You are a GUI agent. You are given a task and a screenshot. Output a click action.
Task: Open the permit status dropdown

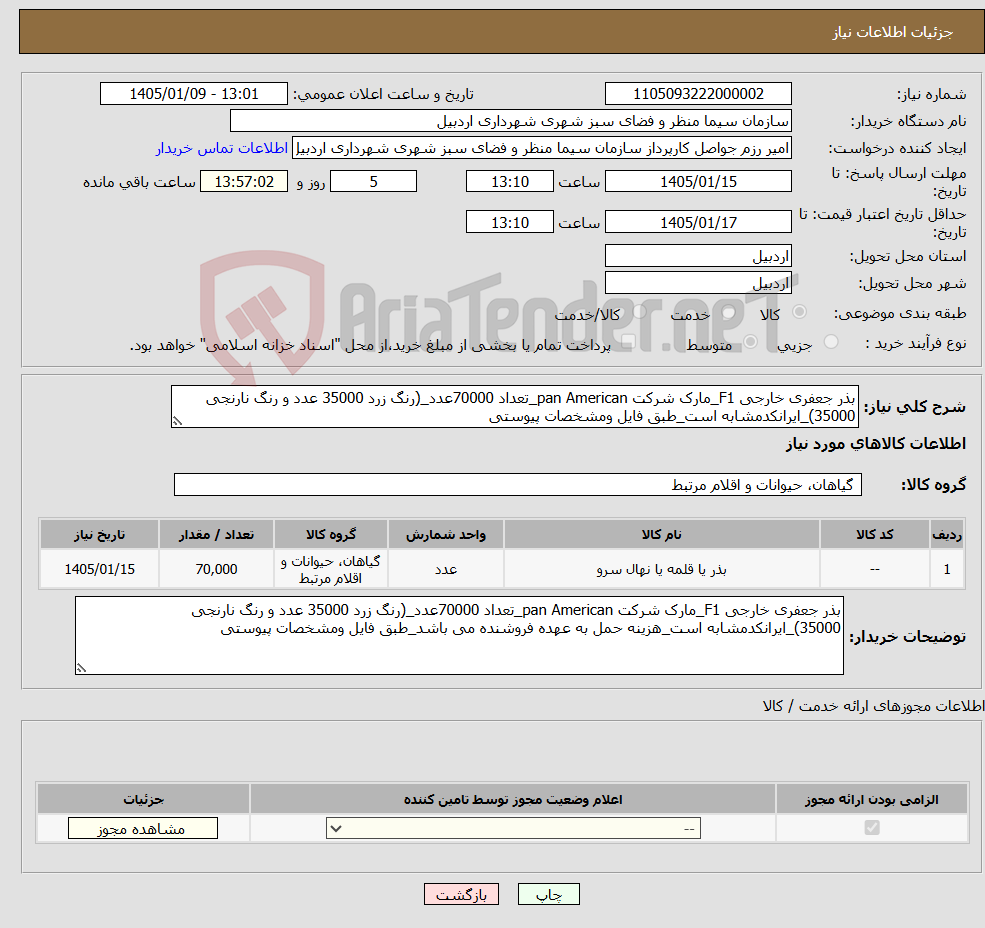[x=513, y=828]
